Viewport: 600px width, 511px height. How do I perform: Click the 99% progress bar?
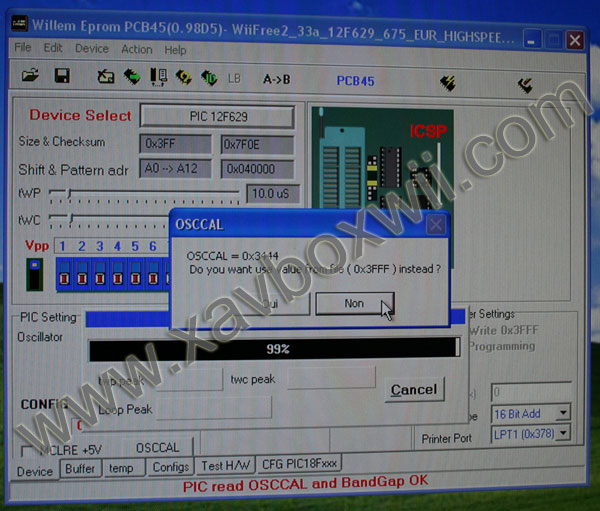(274, 349)
